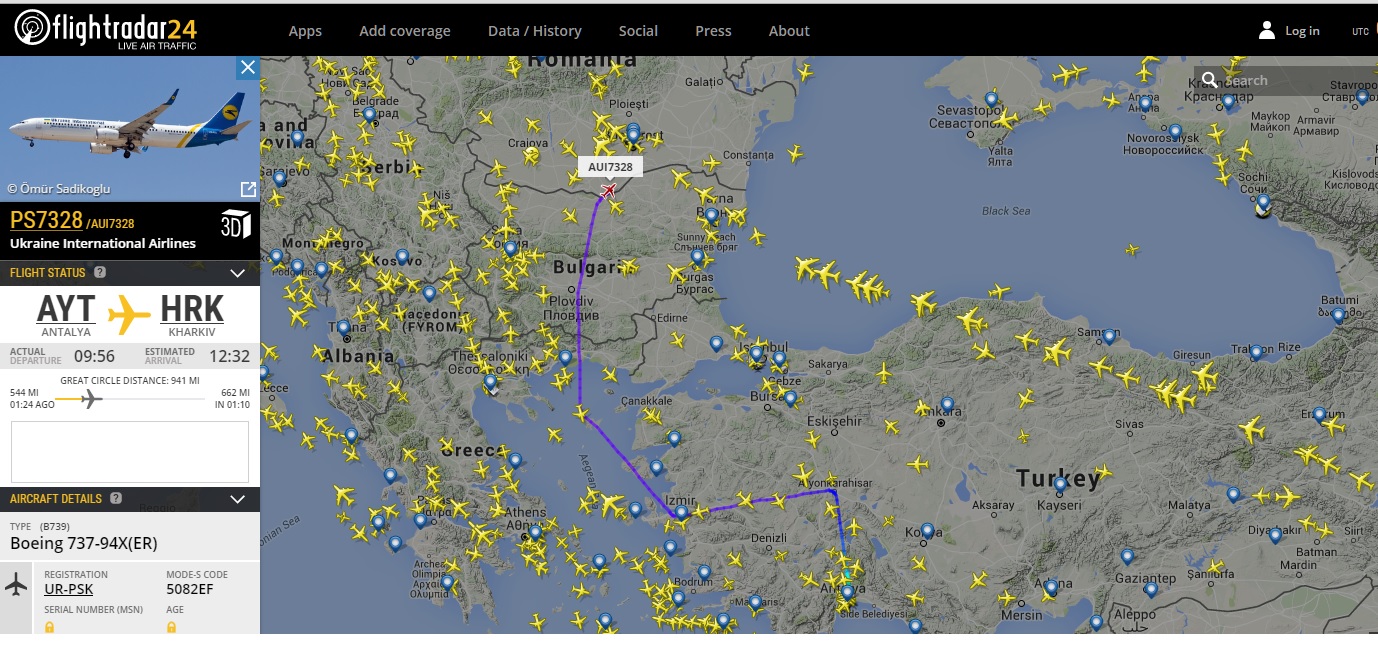Open the PS7328 flight number link

46,221
